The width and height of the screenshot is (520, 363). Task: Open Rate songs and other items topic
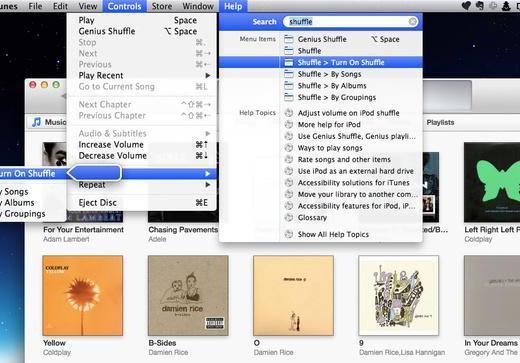click(351, 160)
